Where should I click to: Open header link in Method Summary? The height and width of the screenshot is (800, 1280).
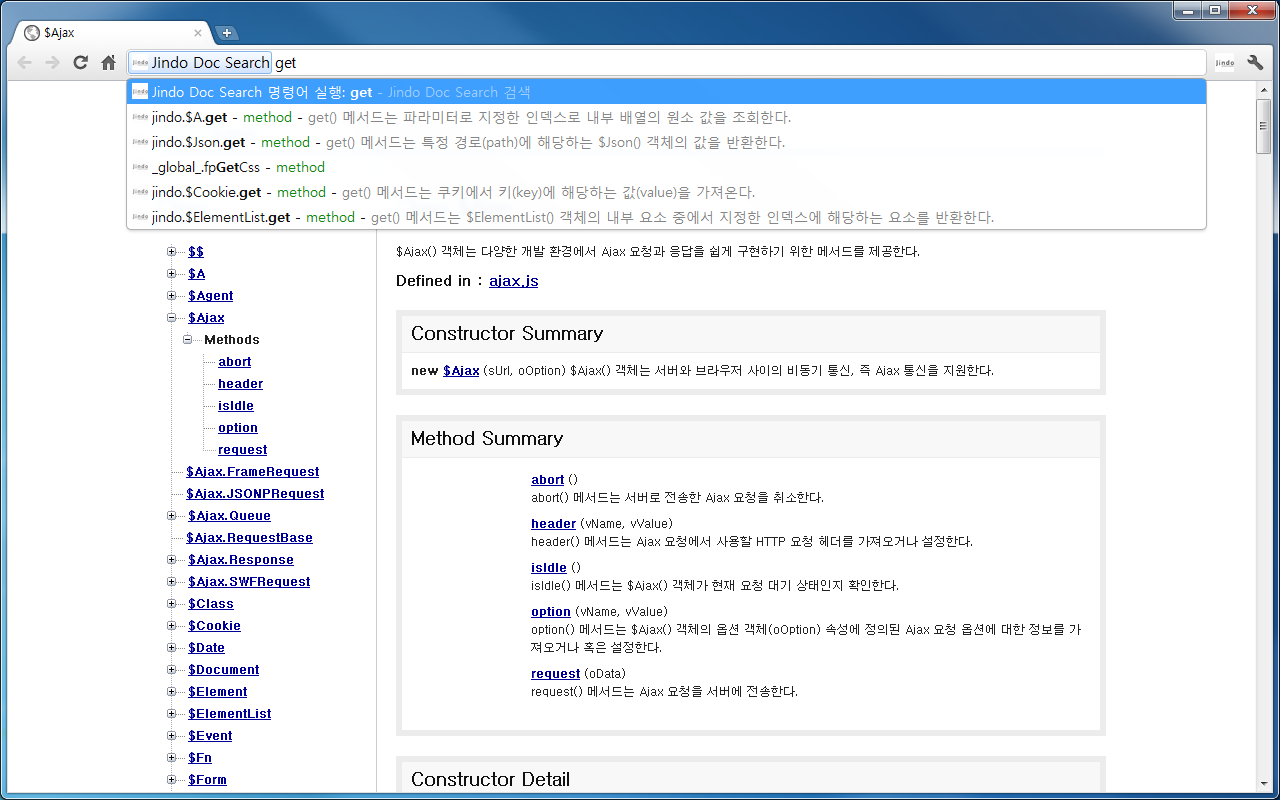click(x=553, y=524)
